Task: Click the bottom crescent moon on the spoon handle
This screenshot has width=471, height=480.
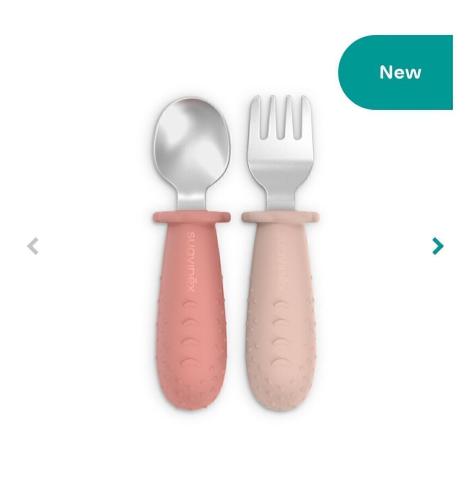Action: (x=190, y=362)
